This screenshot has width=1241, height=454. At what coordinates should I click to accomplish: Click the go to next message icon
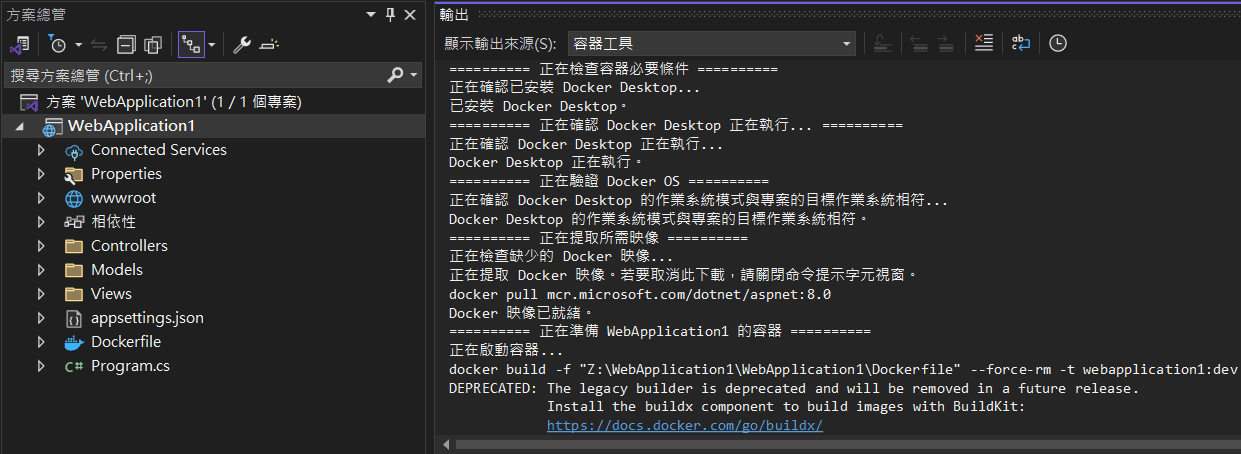point(946,43)
